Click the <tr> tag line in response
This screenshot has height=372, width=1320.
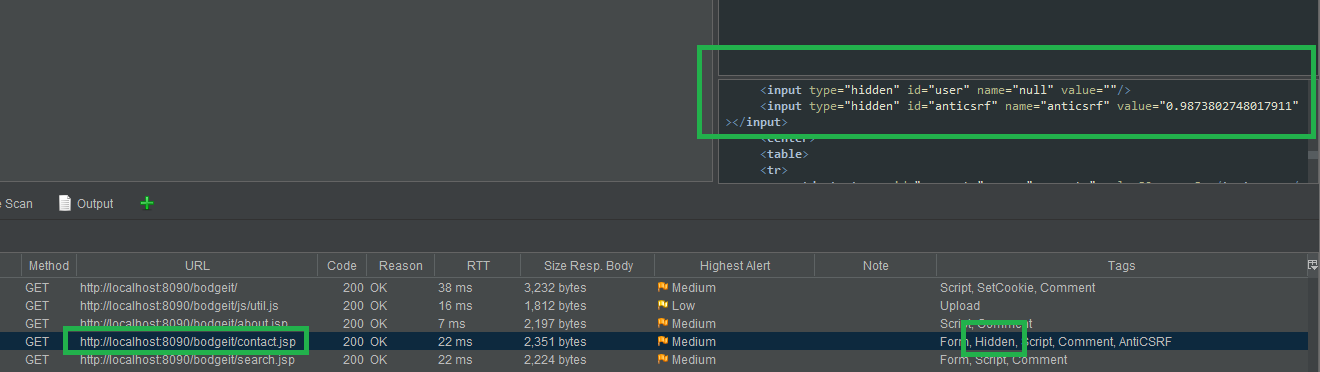coord(775,171)
